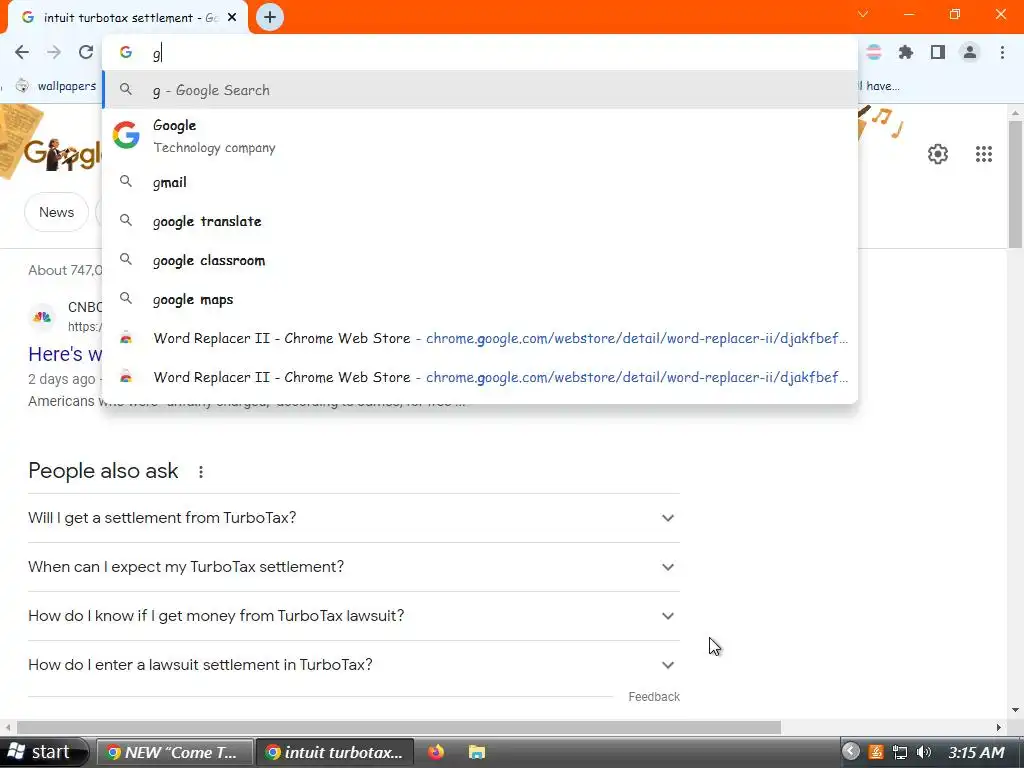Open Chrome three-dot menu
The width and height of the screenshot is (1024, 768).
click(x=1002, y=52)
